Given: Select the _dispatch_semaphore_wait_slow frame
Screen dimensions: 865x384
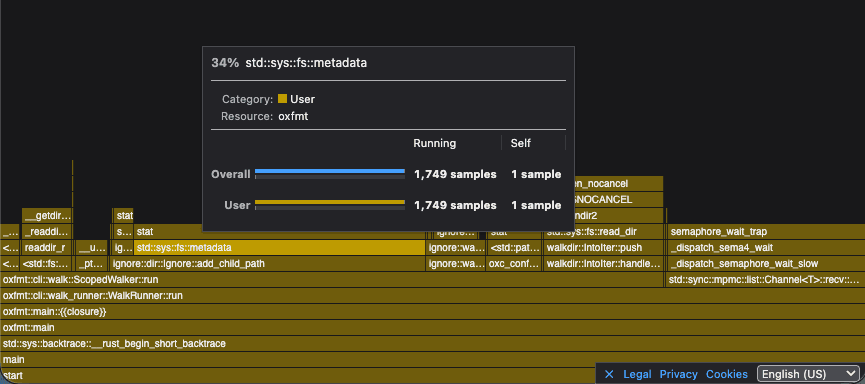Looking at the screenshot, I should coord(766,264).
